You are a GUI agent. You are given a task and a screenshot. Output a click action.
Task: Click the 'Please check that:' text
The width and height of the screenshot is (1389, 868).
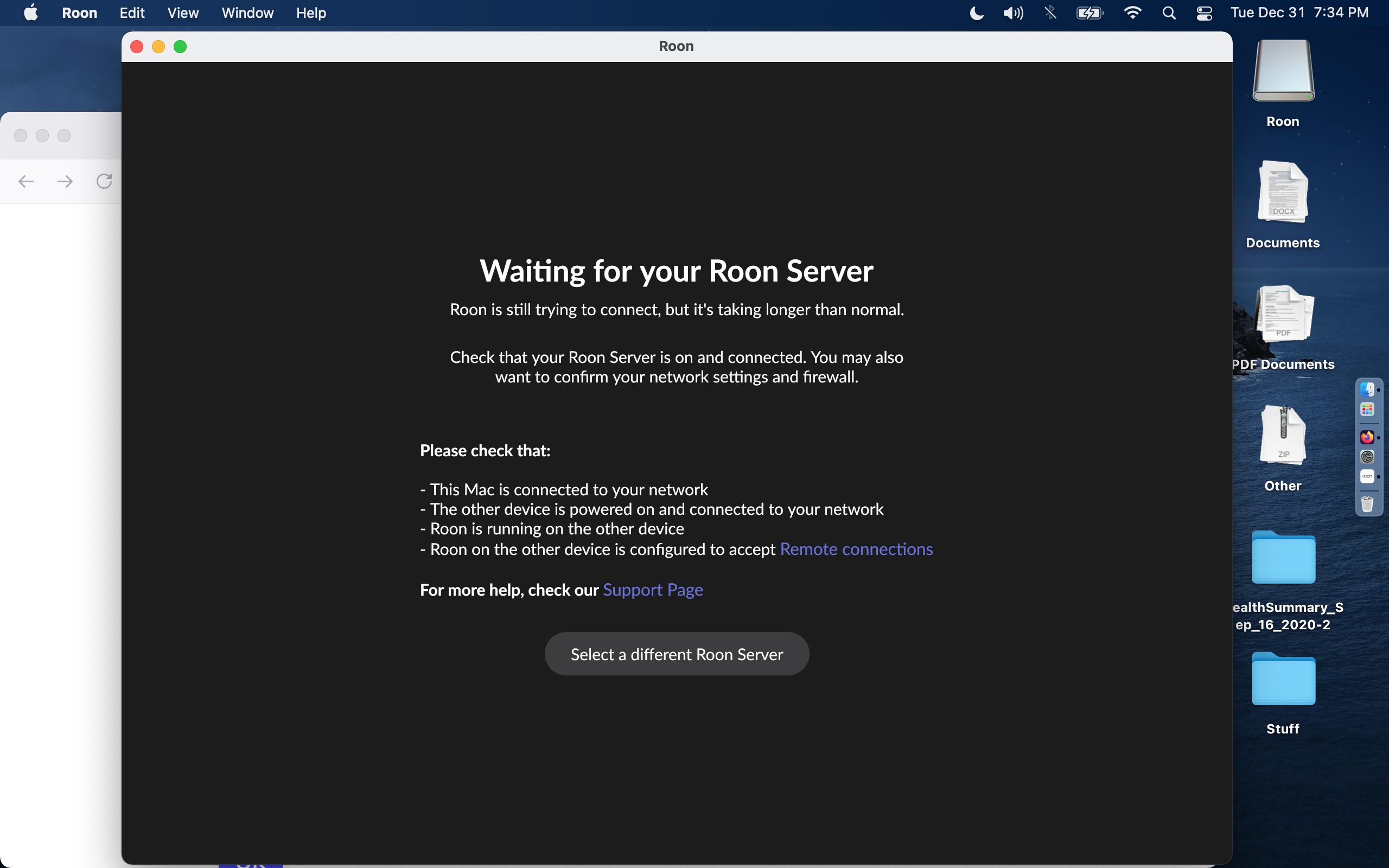point(485,451)
